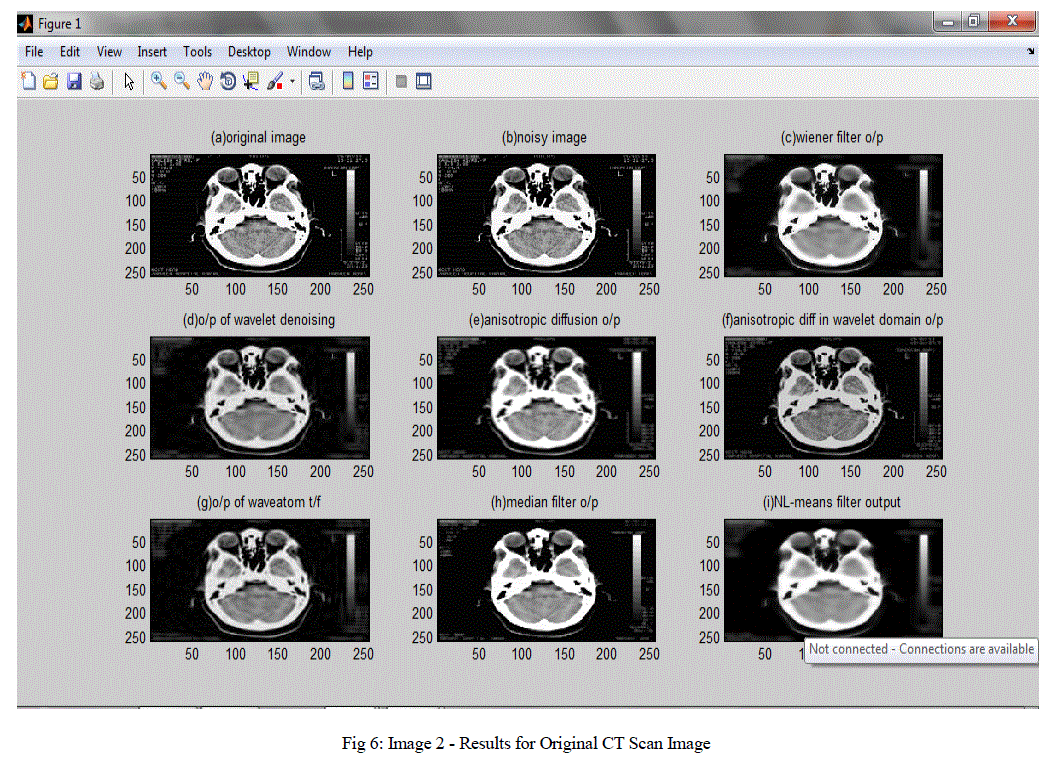Select the Edit Plot arrow tool
Viewport: 1060px width, 769px height.
(129, 82)
